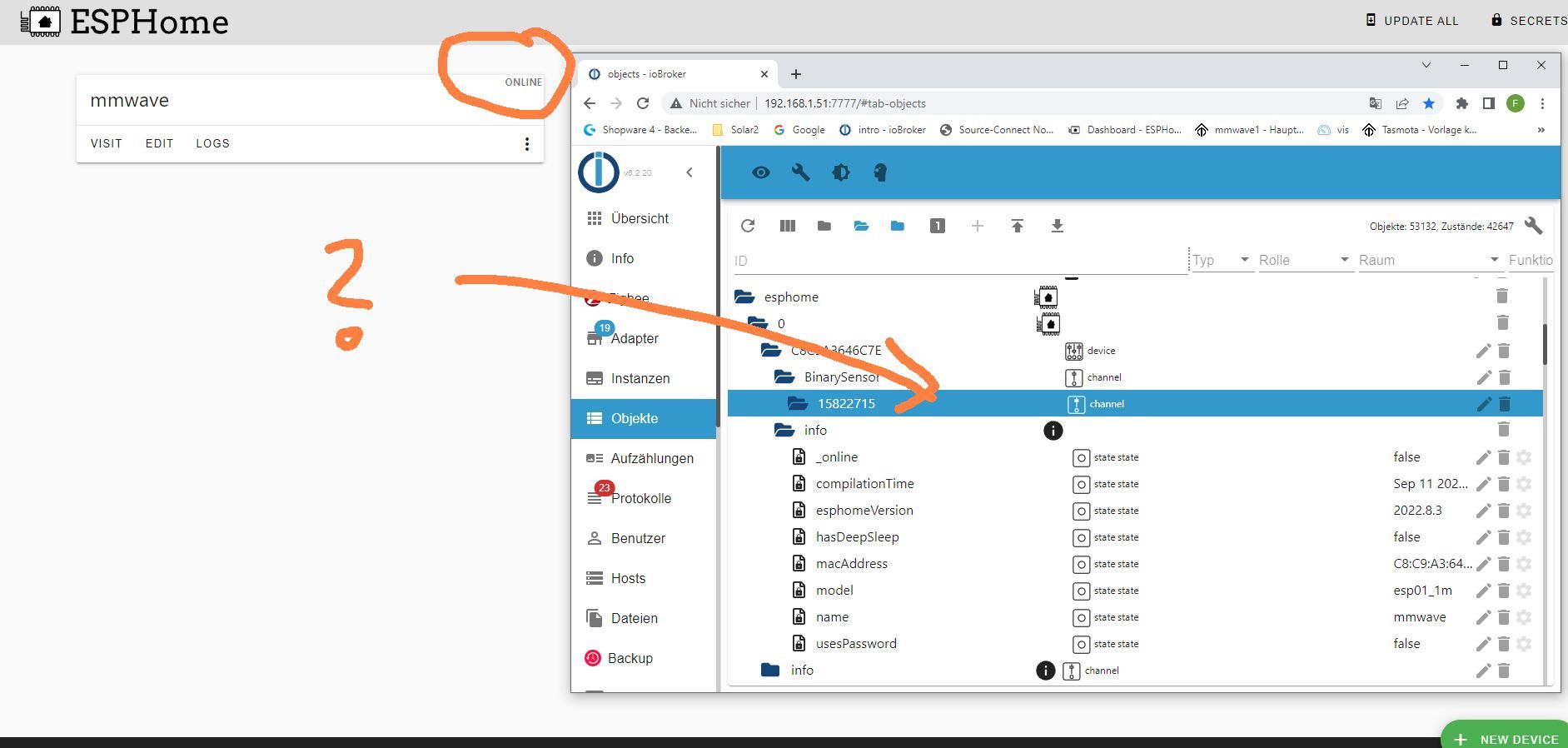Collapse the BinarySensor folder
1568x748 pixels.
click(784, 377)
